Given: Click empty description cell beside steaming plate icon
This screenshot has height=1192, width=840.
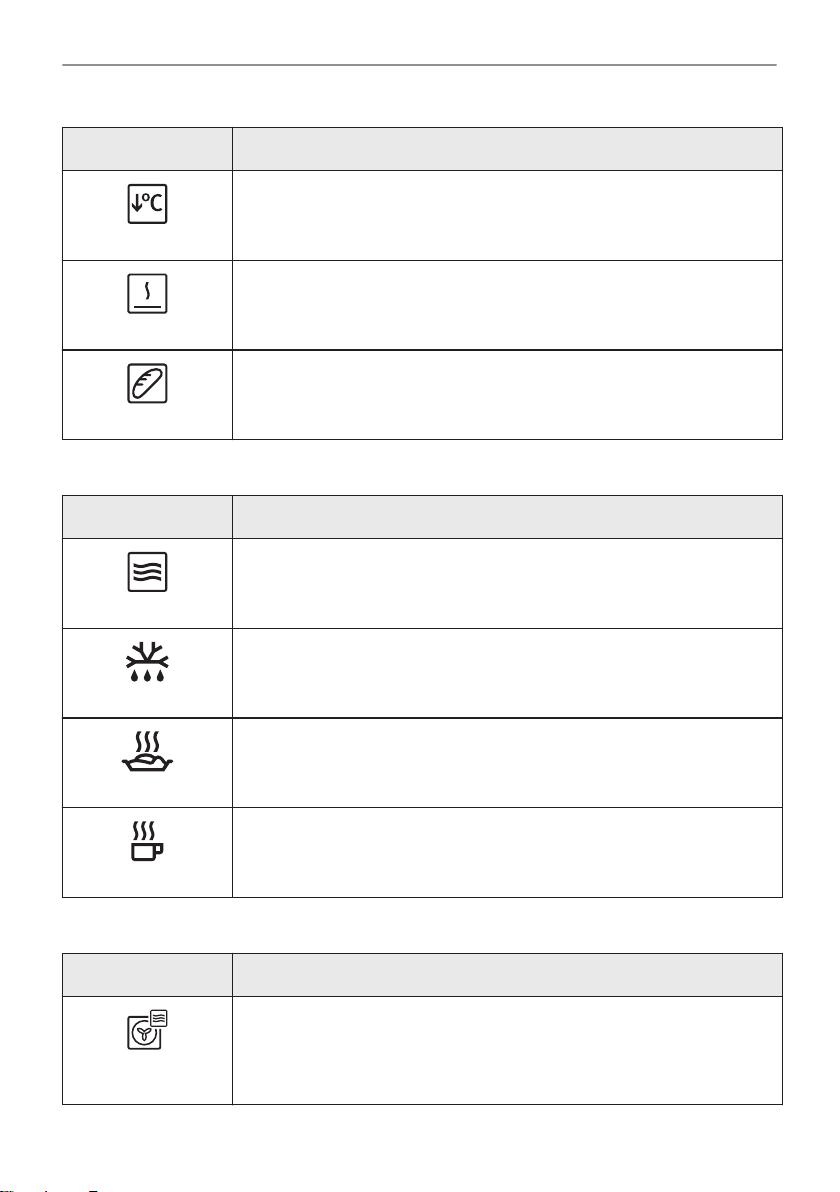Looking at the screenshot, I should click(507, 762).
